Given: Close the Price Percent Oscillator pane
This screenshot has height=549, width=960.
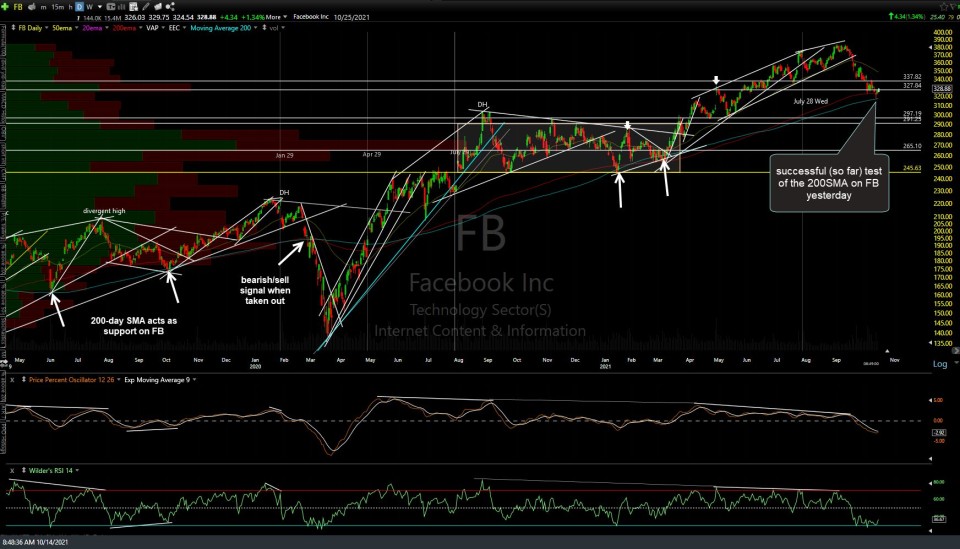Looking at the screenshot, I should coord(12,379).
